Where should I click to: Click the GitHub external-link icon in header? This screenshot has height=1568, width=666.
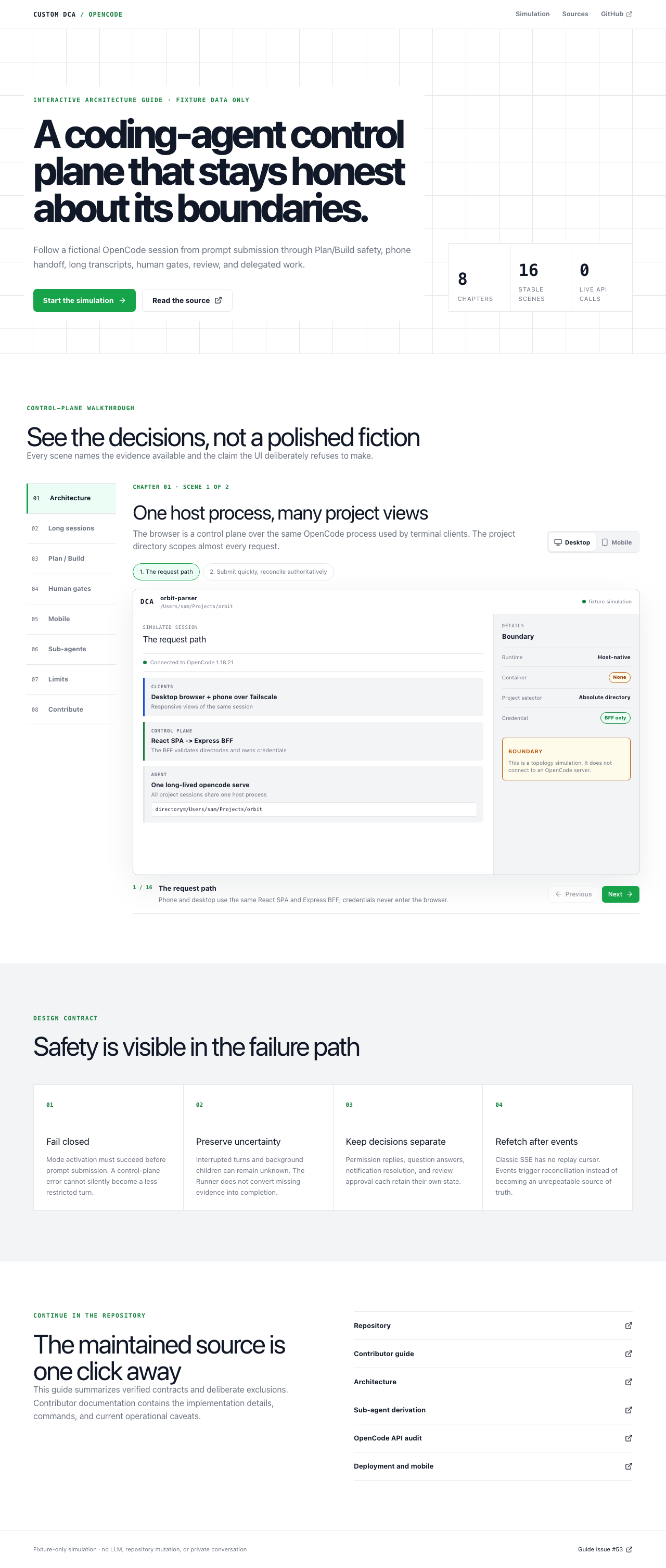click(x=629, y=14)
